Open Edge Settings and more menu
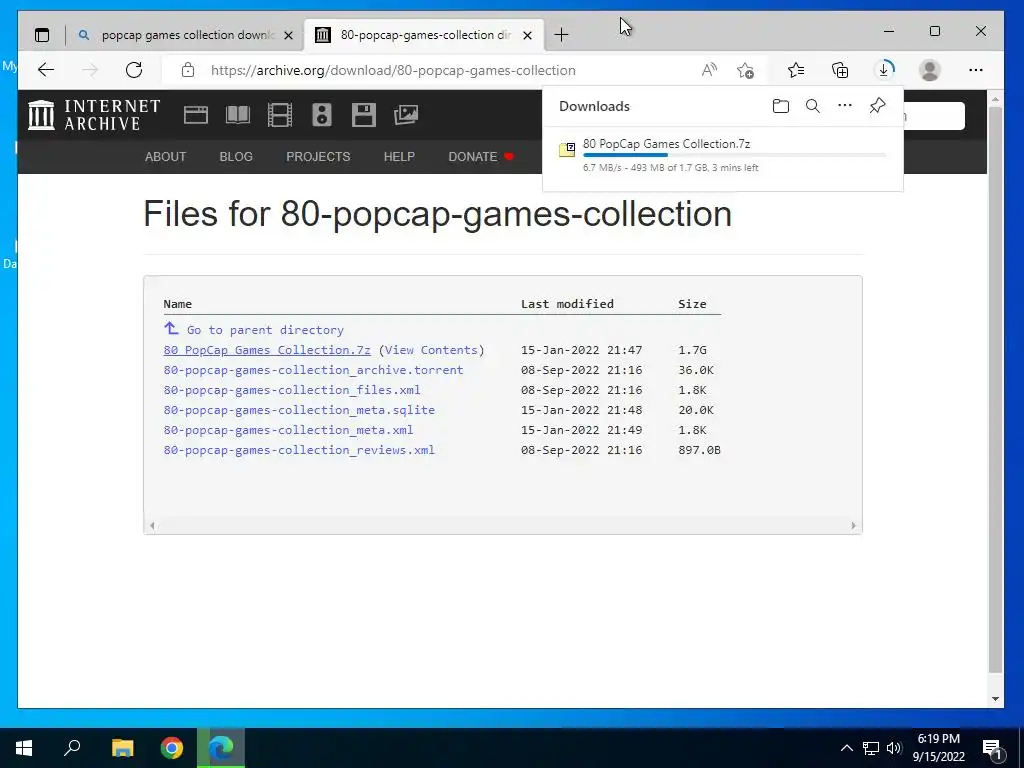 pyautogui.click(x=976, y=70)
